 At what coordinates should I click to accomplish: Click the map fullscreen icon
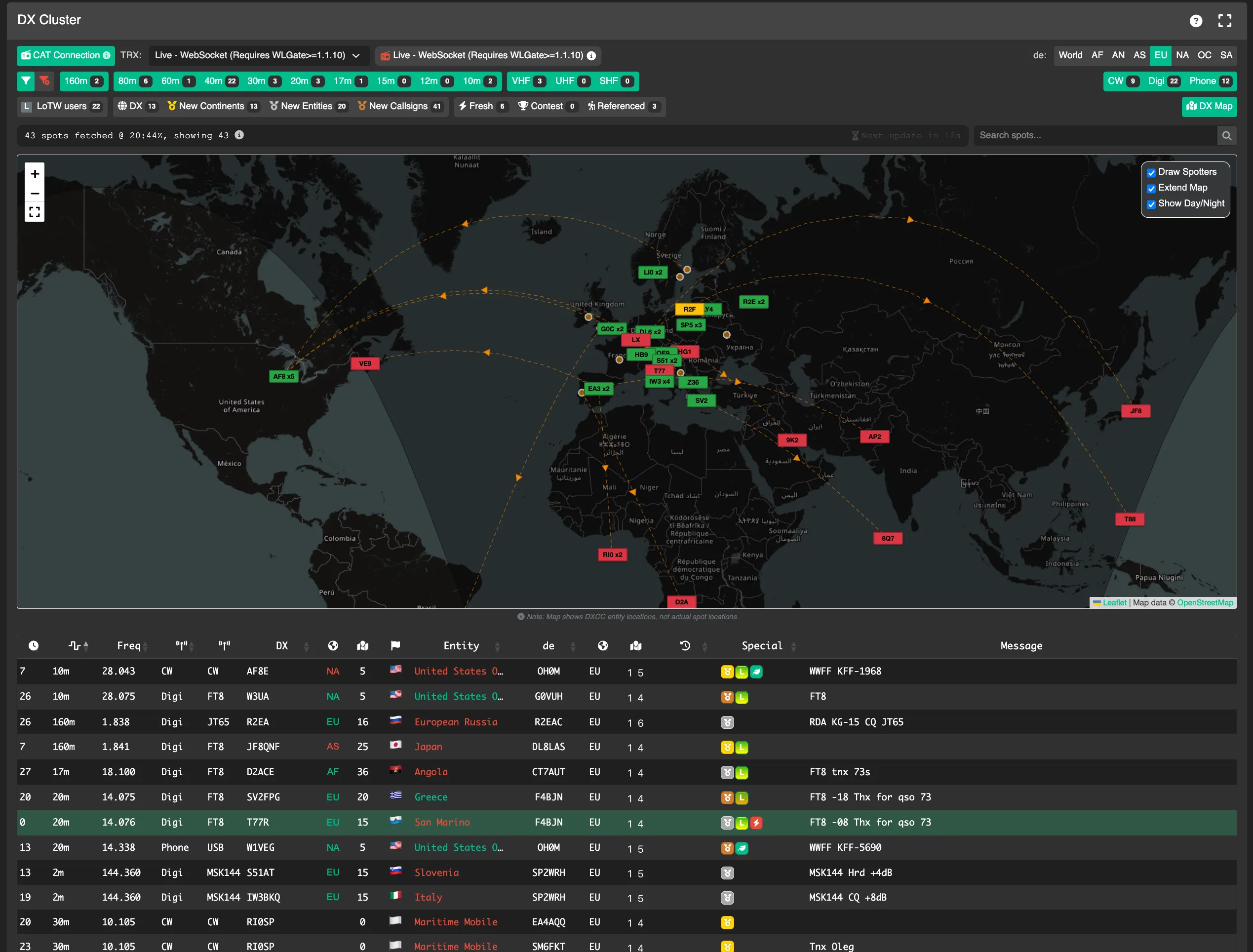click(x=35, y=212)
